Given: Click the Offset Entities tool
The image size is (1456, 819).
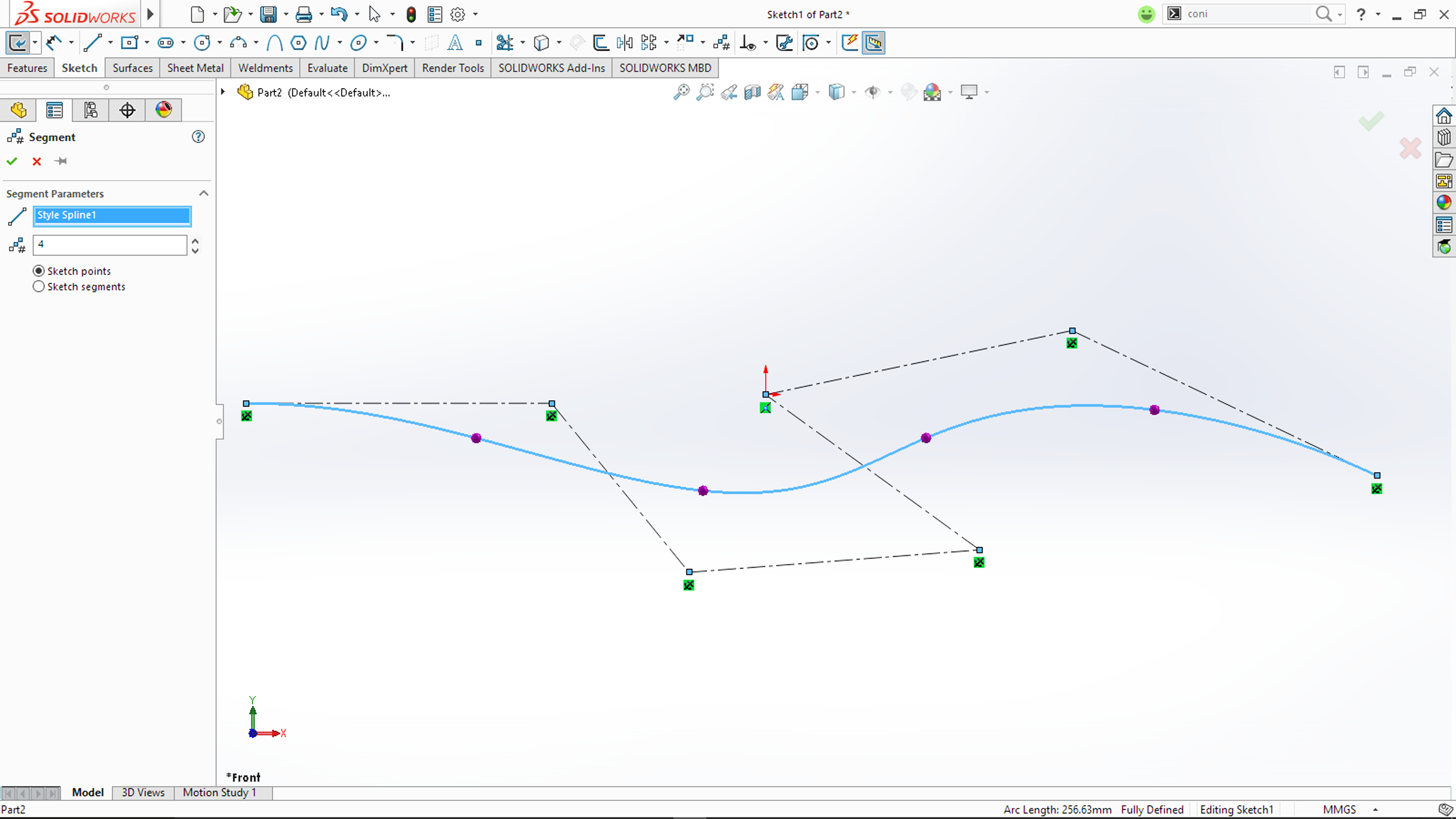Looking at the screenshot, I should click(600, 43).
